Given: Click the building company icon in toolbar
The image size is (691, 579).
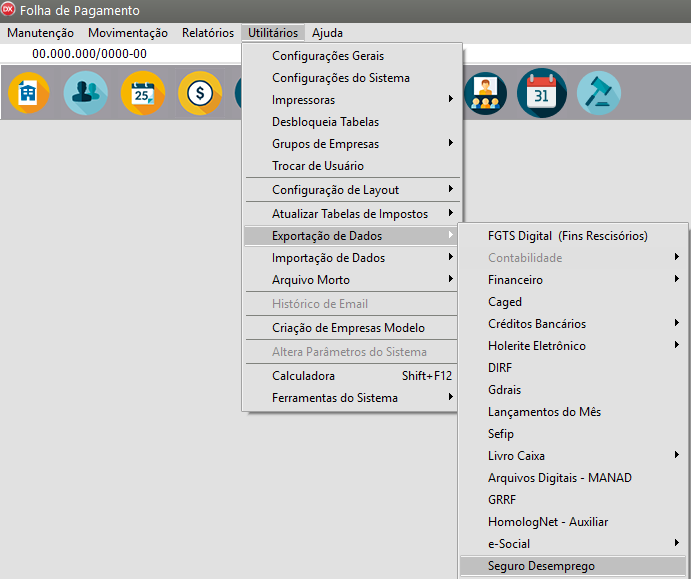Looking at the screenshot, I should click(x=28, y=94).
